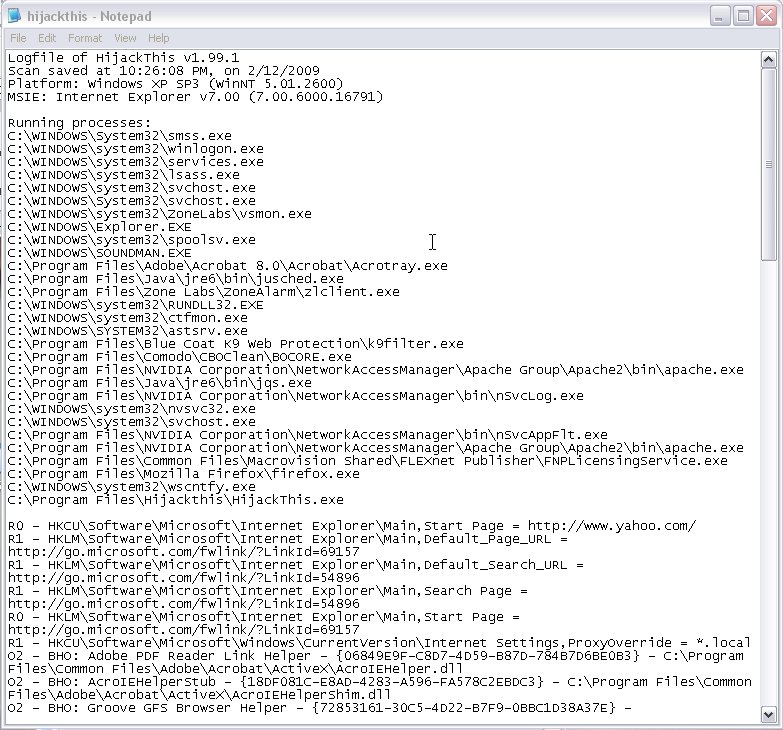Viewport: 783px width, 730px height.
Task: Click the zlclient.exe process line
Action: point(204,292)
